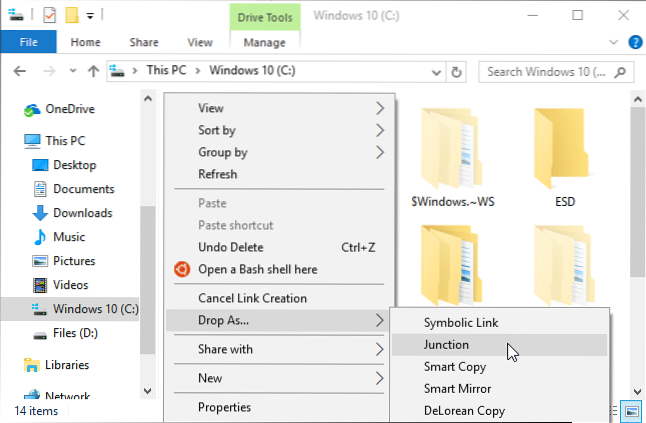The image size is (646, 423).
Task: Select DeLorean Copy in the Drop As submenu
Action: [x=499, y=411]
